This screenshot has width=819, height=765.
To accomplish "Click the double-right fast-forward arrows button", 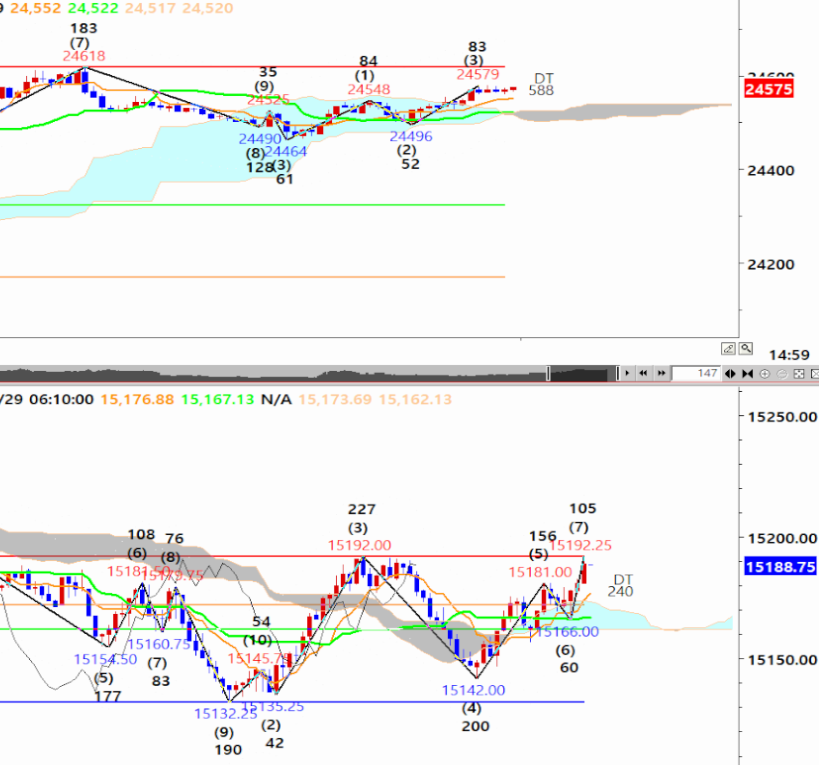I will pyautogui.click(x=659, y=373).
